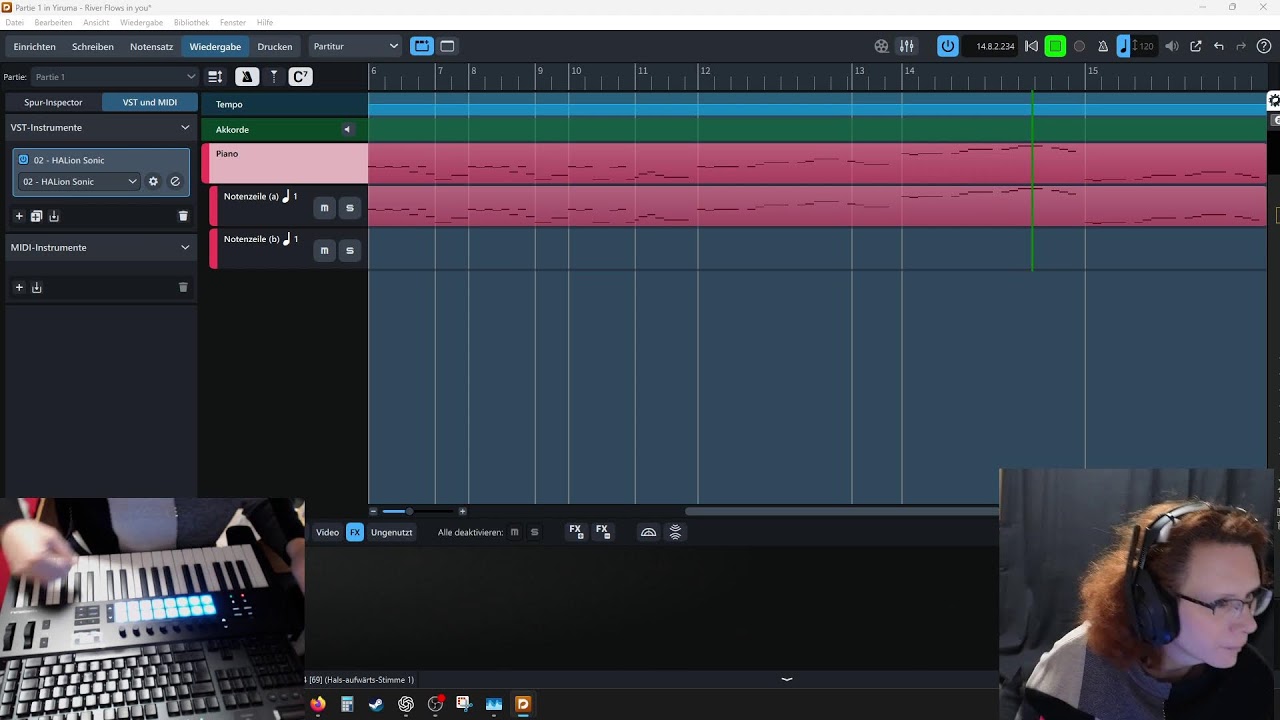Redo the last undone action
Screen dimensions: 1280x720
(1241, 46)
